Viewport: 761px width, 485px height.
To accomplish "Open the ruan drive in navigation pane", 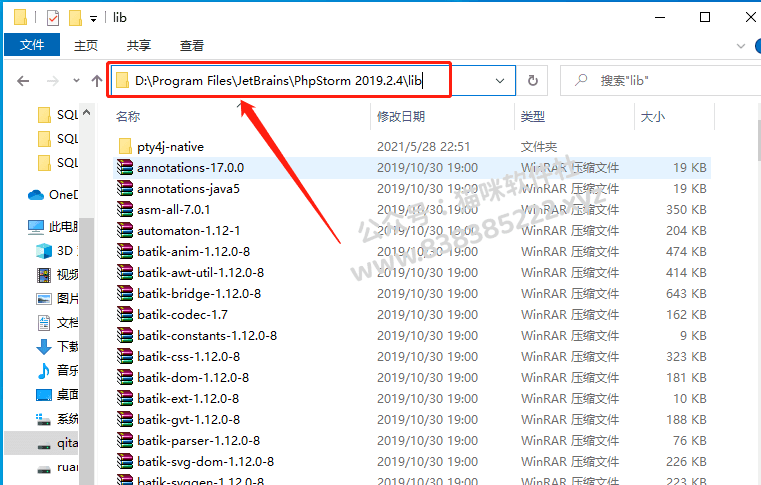I will [57, 467].
